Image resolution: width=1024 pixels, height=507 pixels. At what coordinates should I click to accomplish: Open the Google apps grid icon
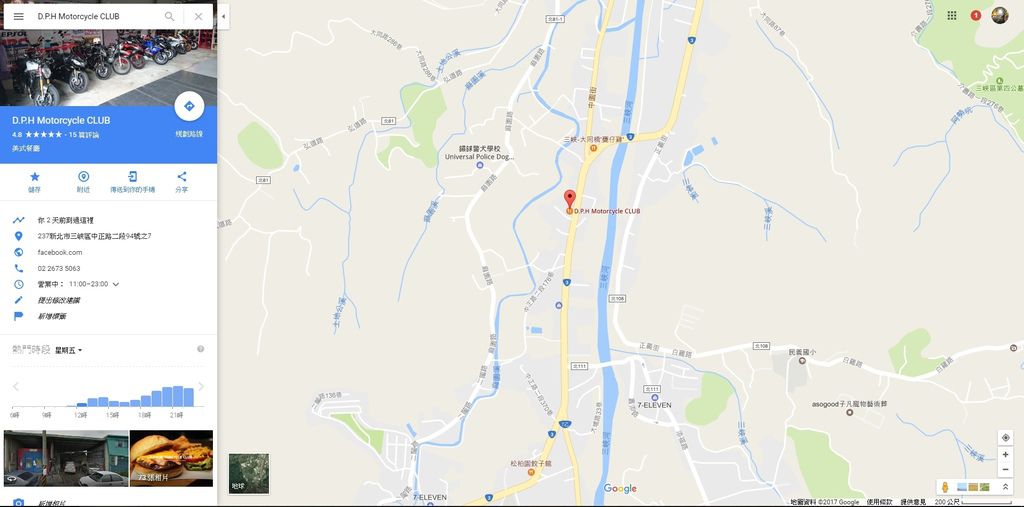tap(952, 15)
